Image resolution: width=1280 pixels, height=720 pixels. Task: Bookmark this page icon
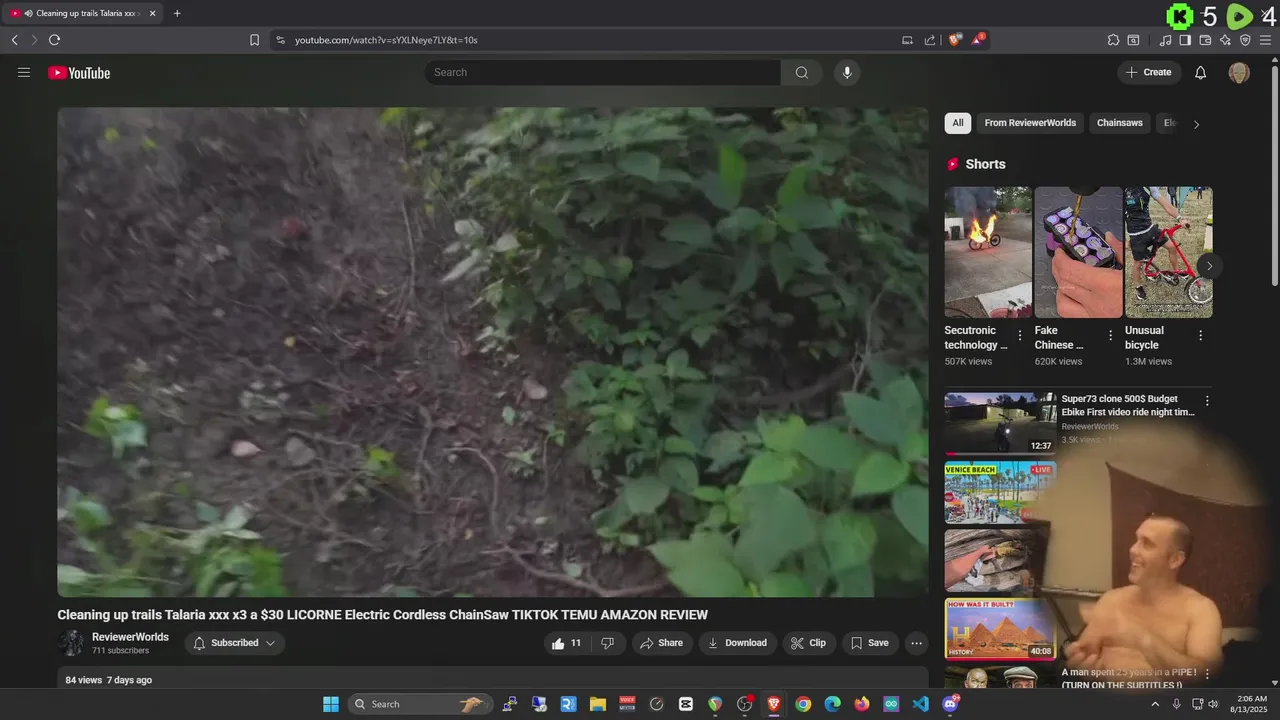(254, 40)
